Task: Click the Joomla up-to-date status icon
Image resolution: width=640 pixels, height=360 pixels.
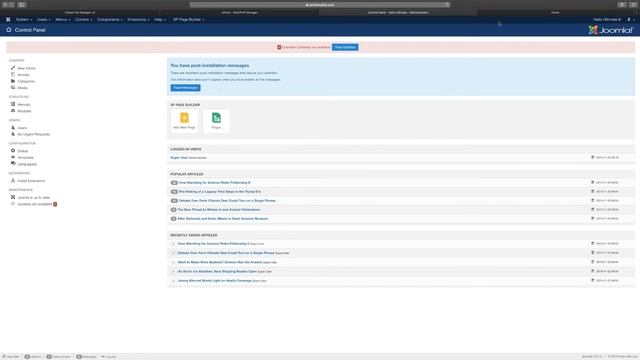Action: point(13,198)
